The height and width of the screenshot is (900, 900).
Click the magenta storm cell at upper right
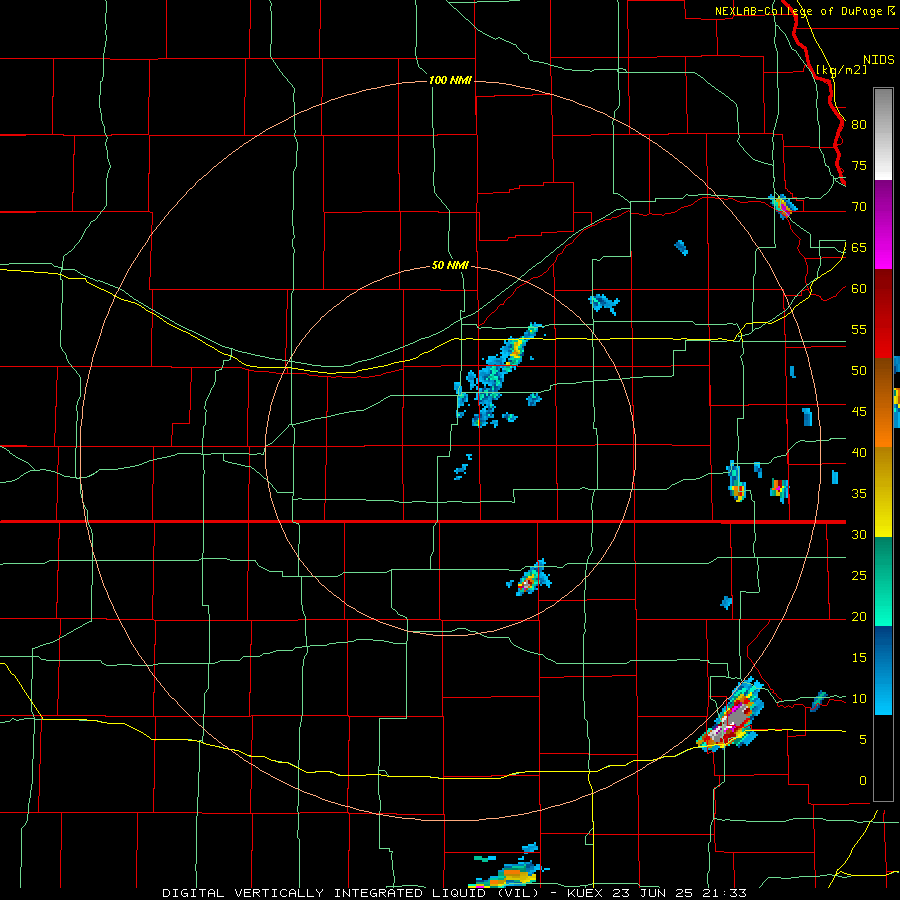point(783,206)
